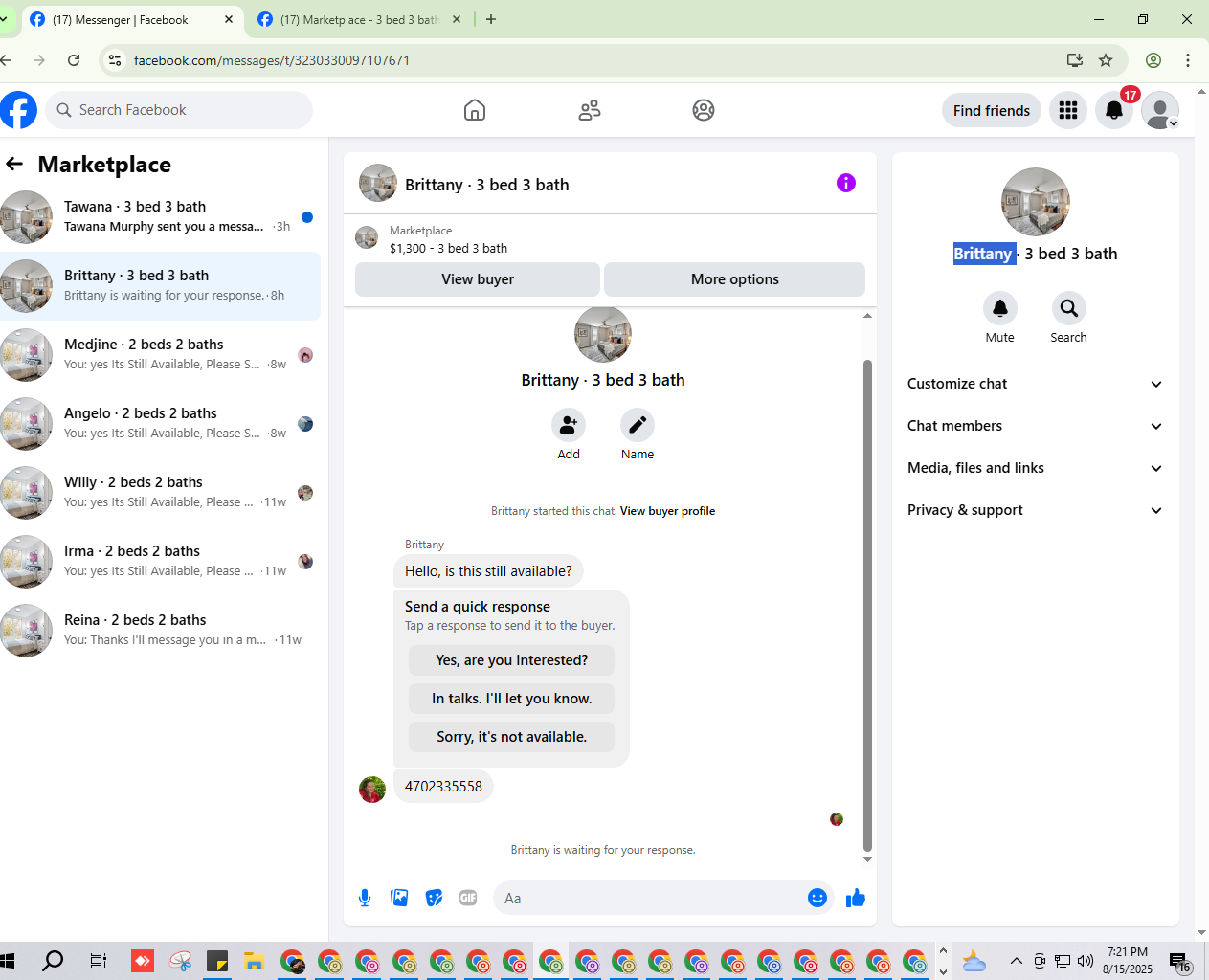Click the Name pencil icon
Viewport: 1209px width, 980px height.
pyautogui.click(x=638, y=425)
